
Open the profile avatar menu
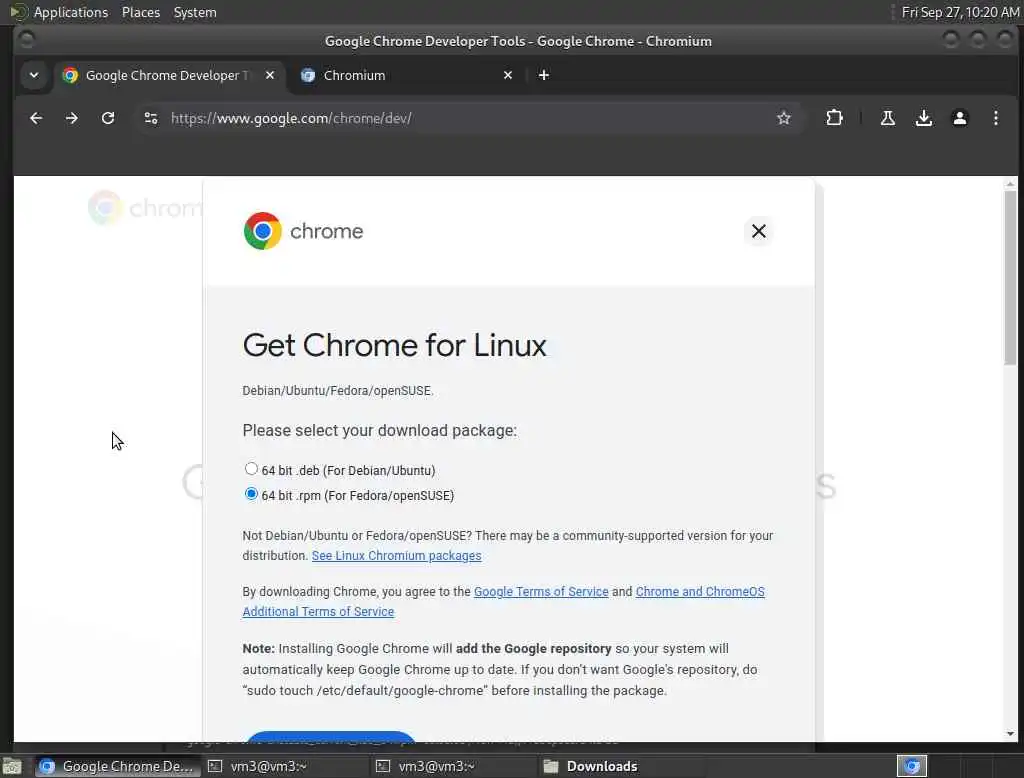(x=959, y=118)
